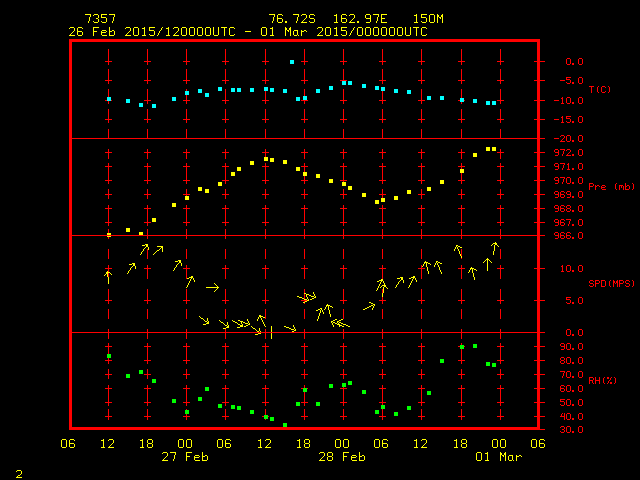Screen dimensions: 640x480
Task: Click the RH(%) humidity axis label
Action: pyautogui.click(x=602, y=380)
